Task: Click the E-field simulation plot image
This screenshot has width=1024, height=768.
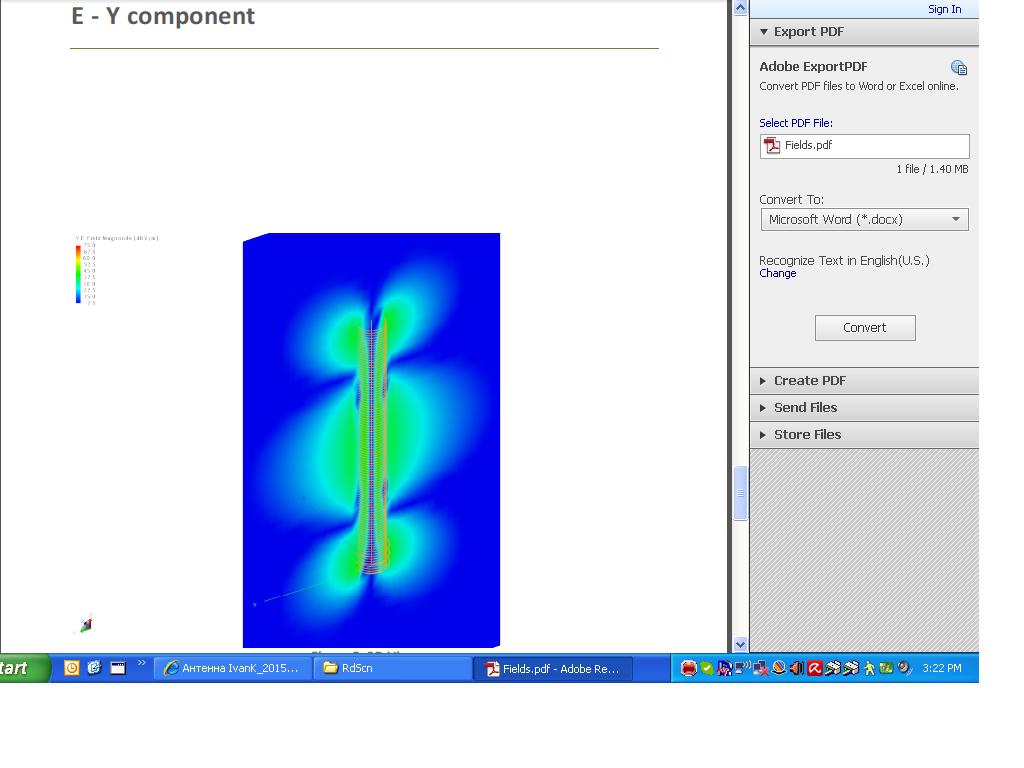Action: [x=371, y=440]
